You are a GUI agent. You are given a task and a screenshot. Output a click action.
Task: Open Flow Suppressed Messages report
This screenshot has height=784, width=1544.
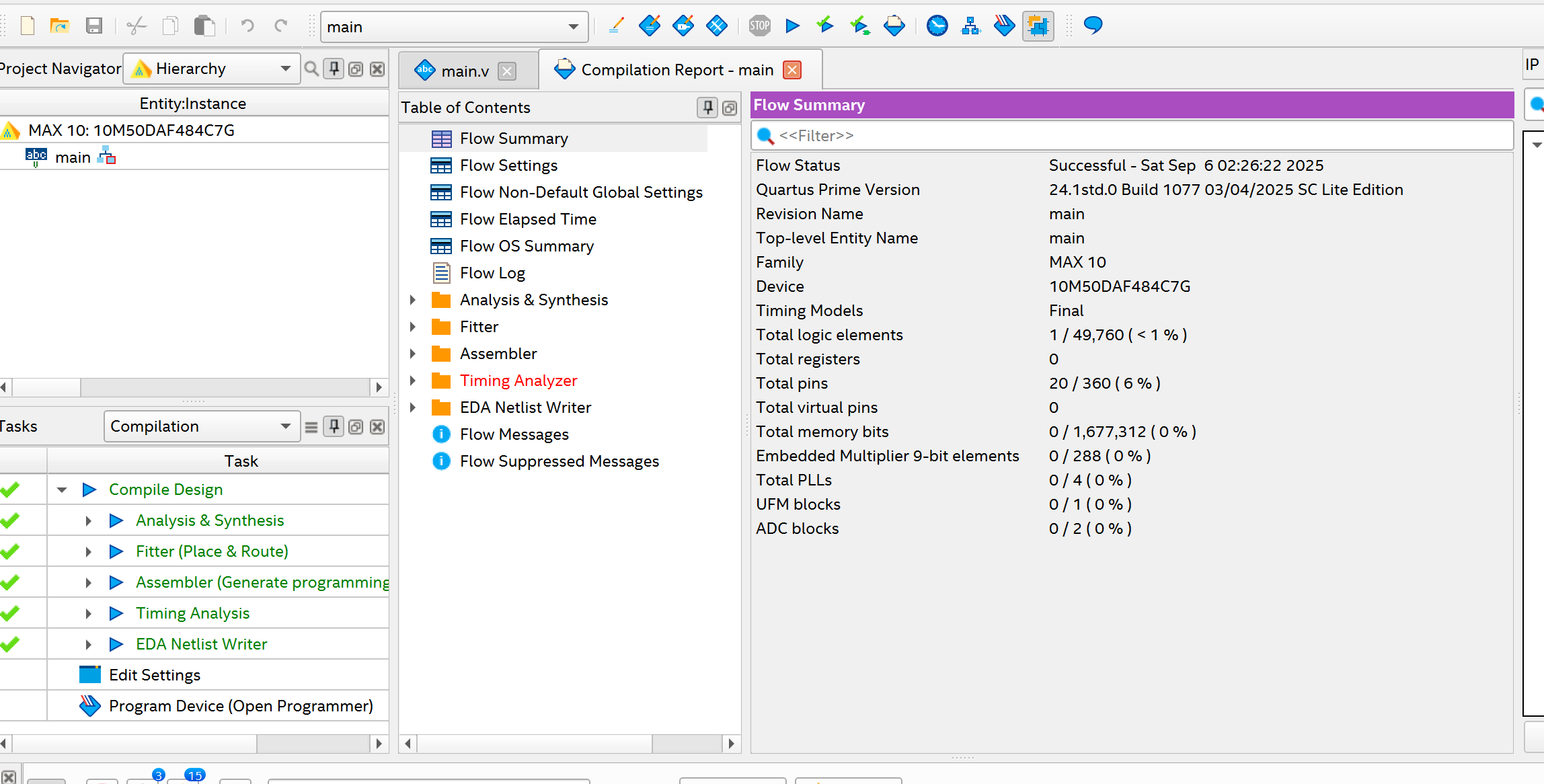coord(559,461)
